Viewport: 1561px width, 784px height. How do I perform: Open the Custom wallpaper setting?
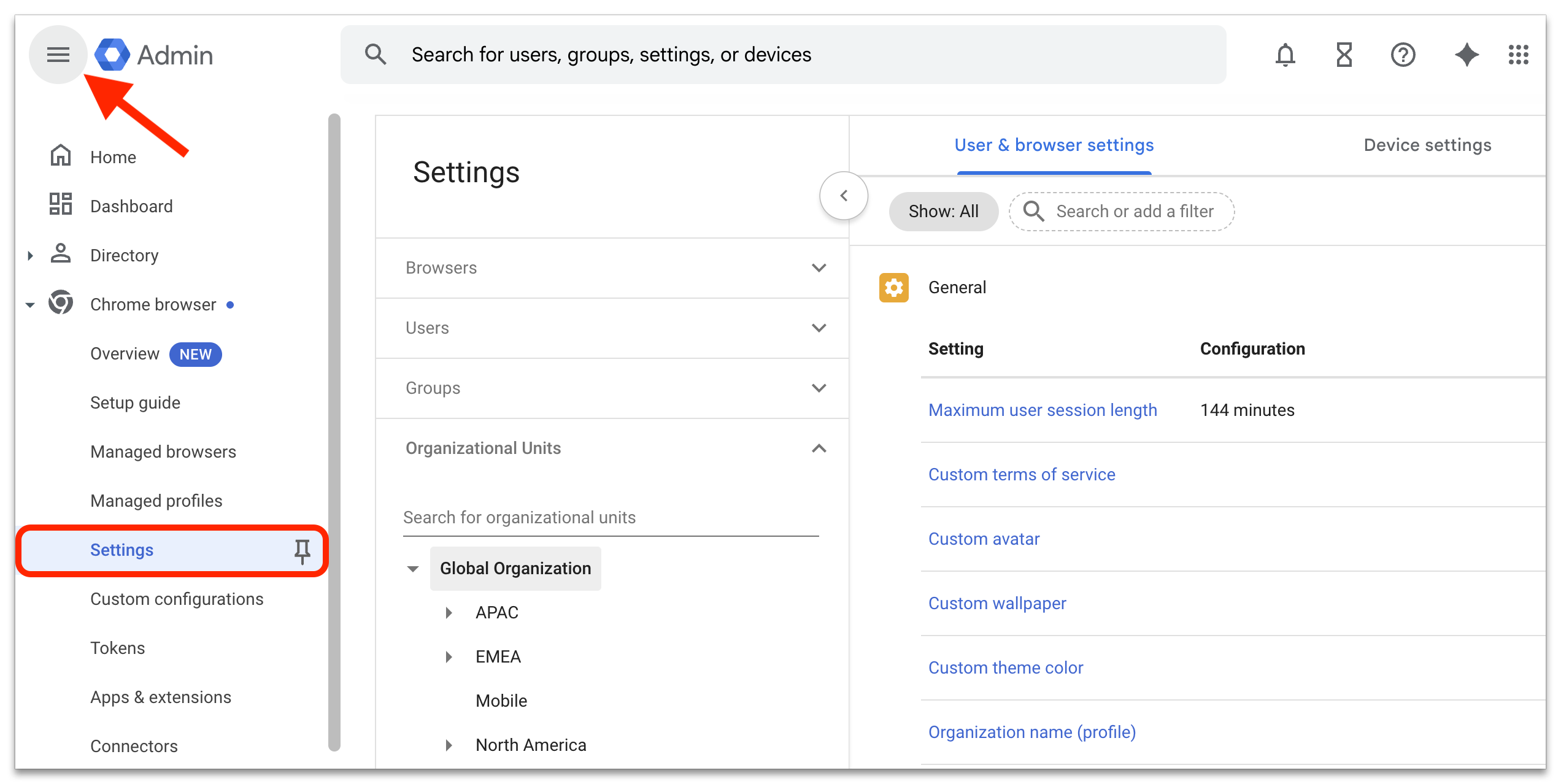pyautogui.click(x=997, y=603)
